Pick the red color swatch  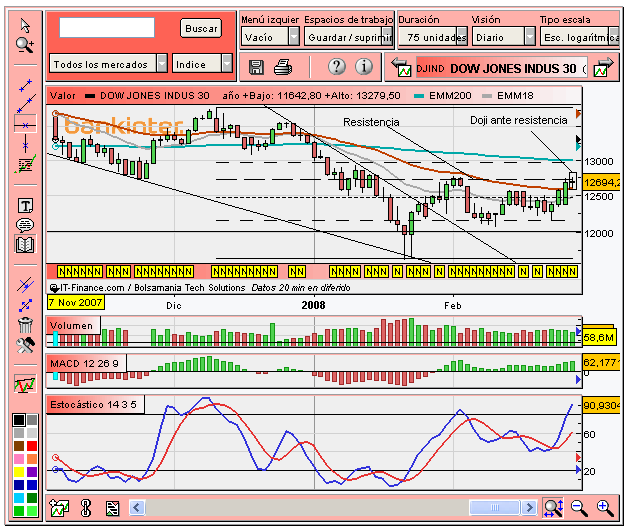click(32, 446)
